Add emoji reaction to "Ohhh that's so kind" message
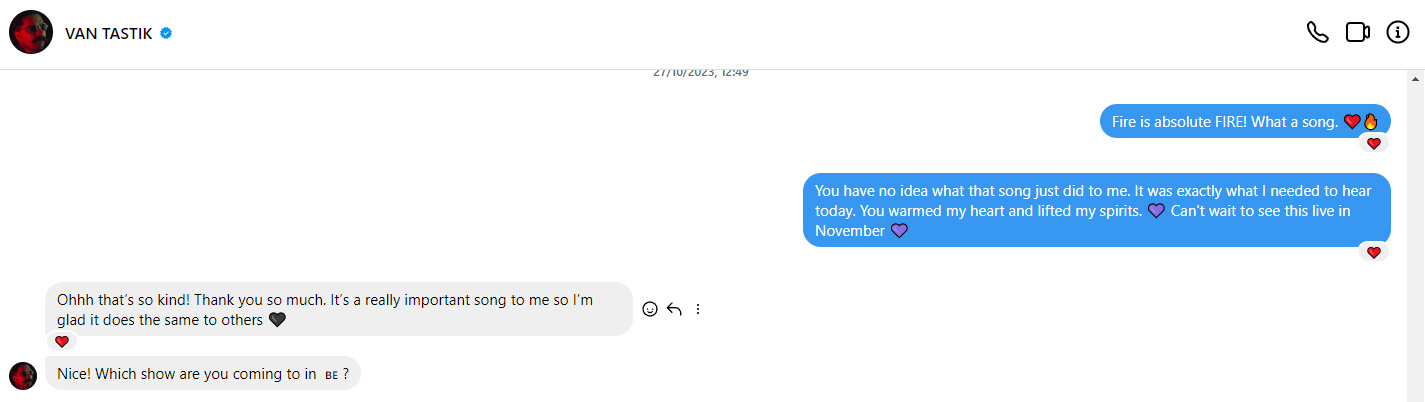Screen dimensions: 1425x402 [x=650, y=309]
